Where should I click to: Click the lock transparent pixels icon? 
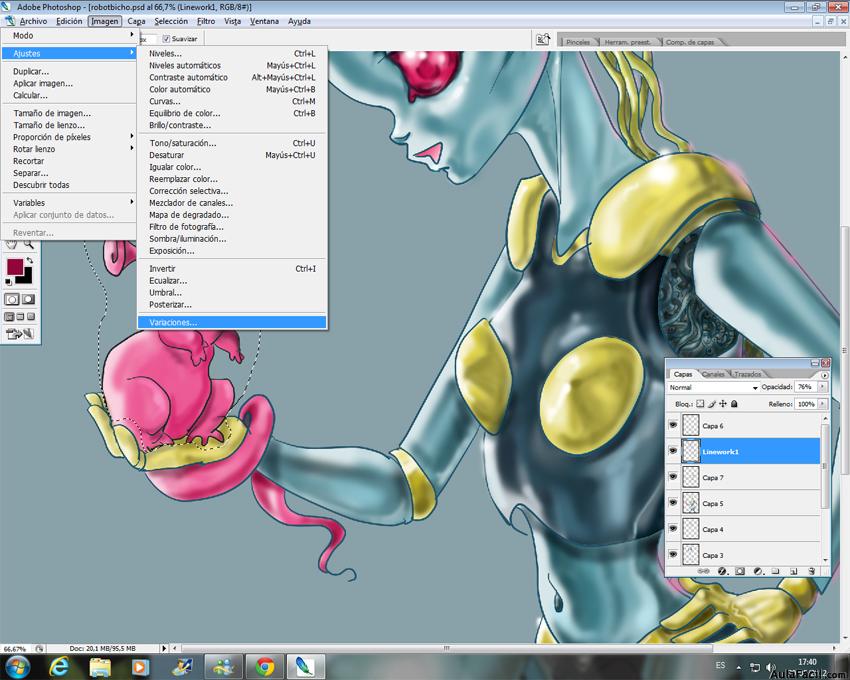(700, 404)
